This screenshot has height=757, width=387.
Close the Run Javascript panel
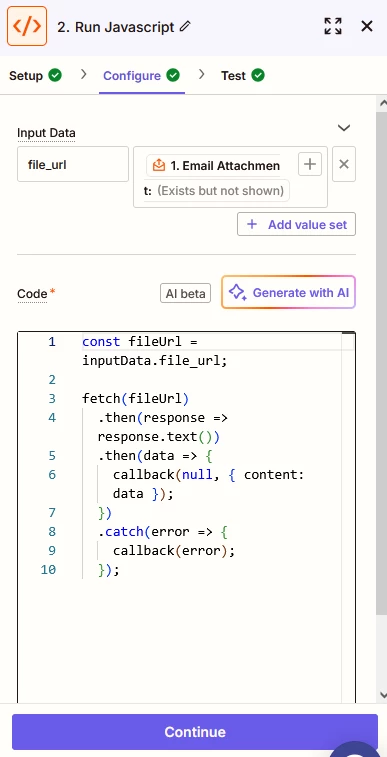(x=367, y=26)
